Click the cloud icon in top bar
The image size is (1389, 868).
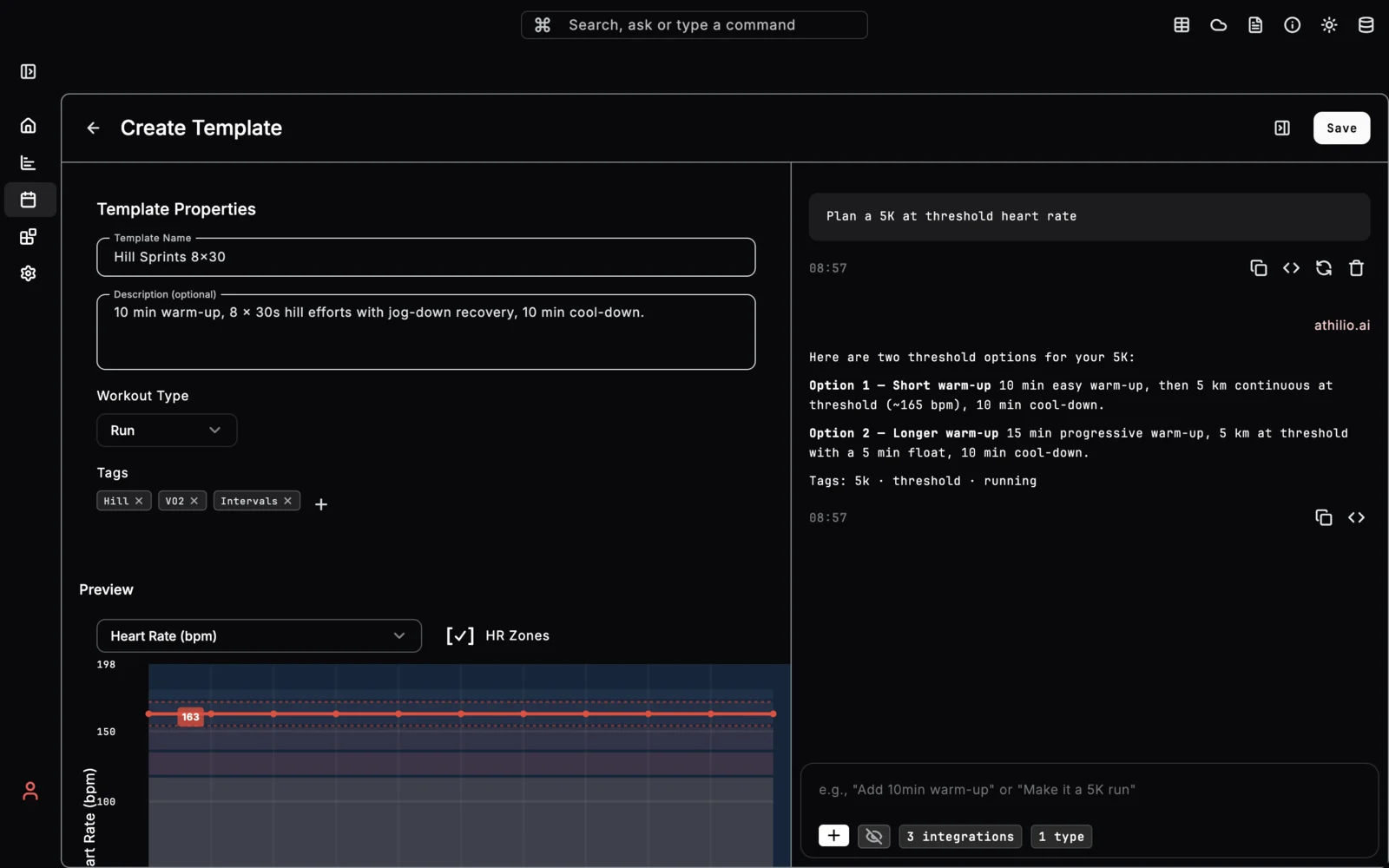point(1219,25)
